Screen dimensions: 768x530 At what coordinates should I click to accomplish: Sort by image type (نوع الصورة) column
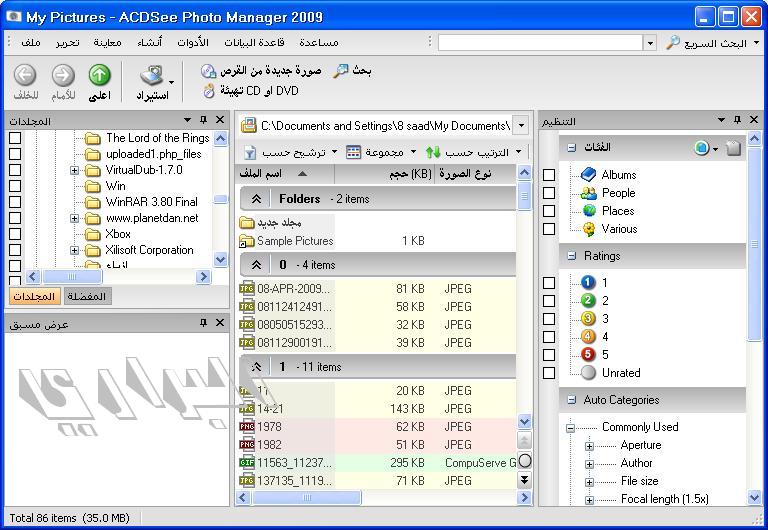[475, 173]
